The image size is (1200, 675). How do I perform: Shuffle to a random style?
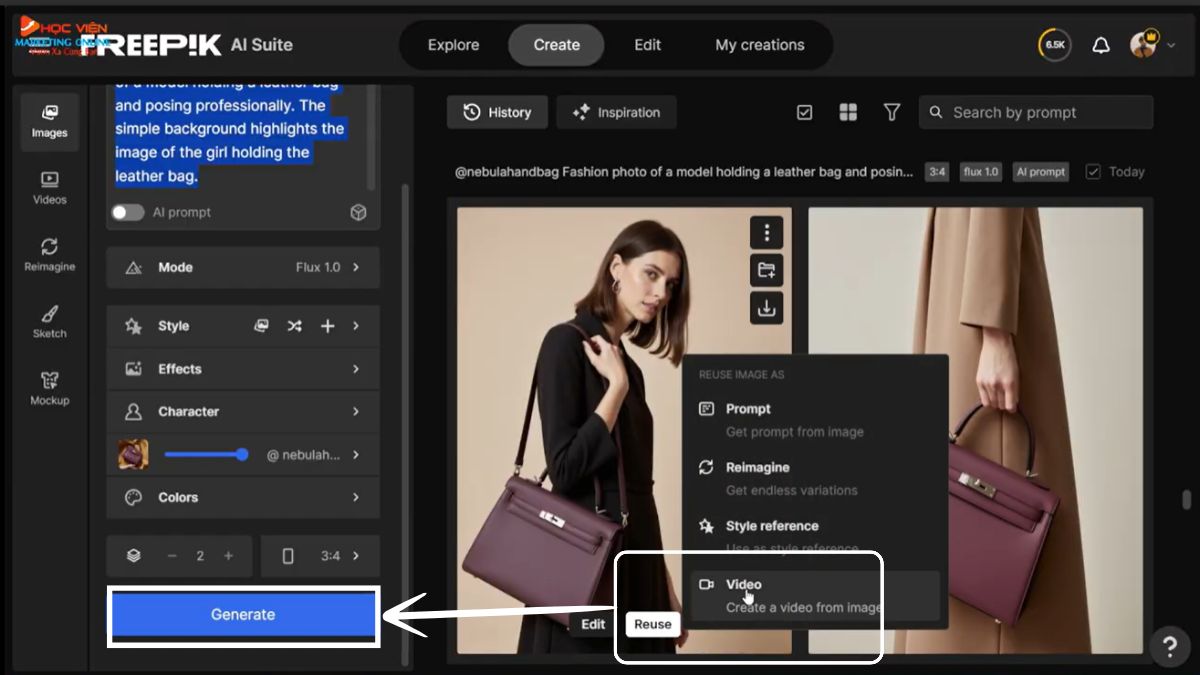294,326
